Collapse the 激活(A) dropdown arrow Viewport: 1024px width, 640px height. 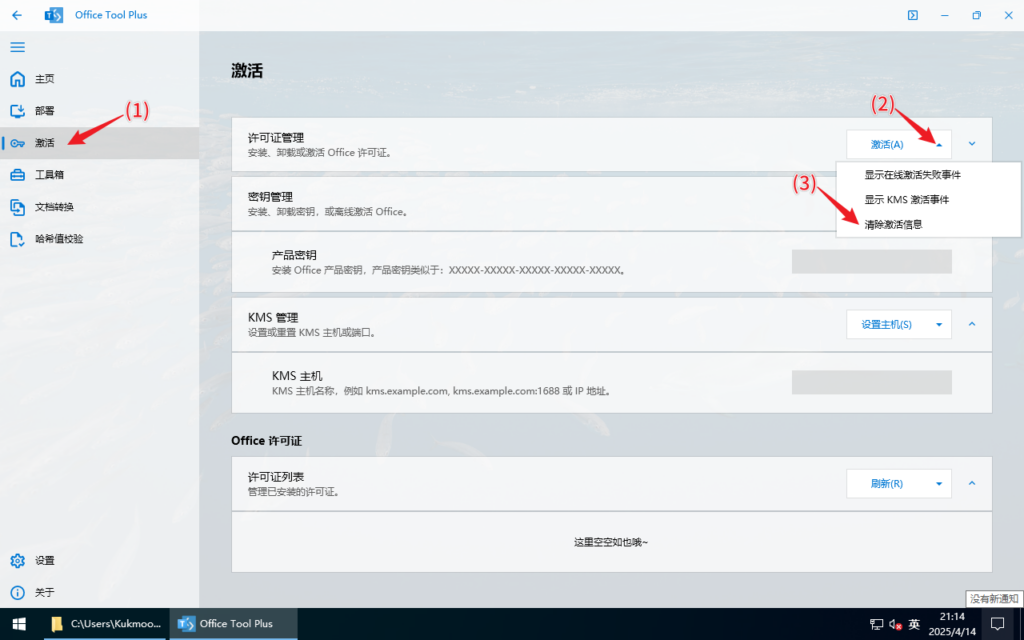point(939,144)
